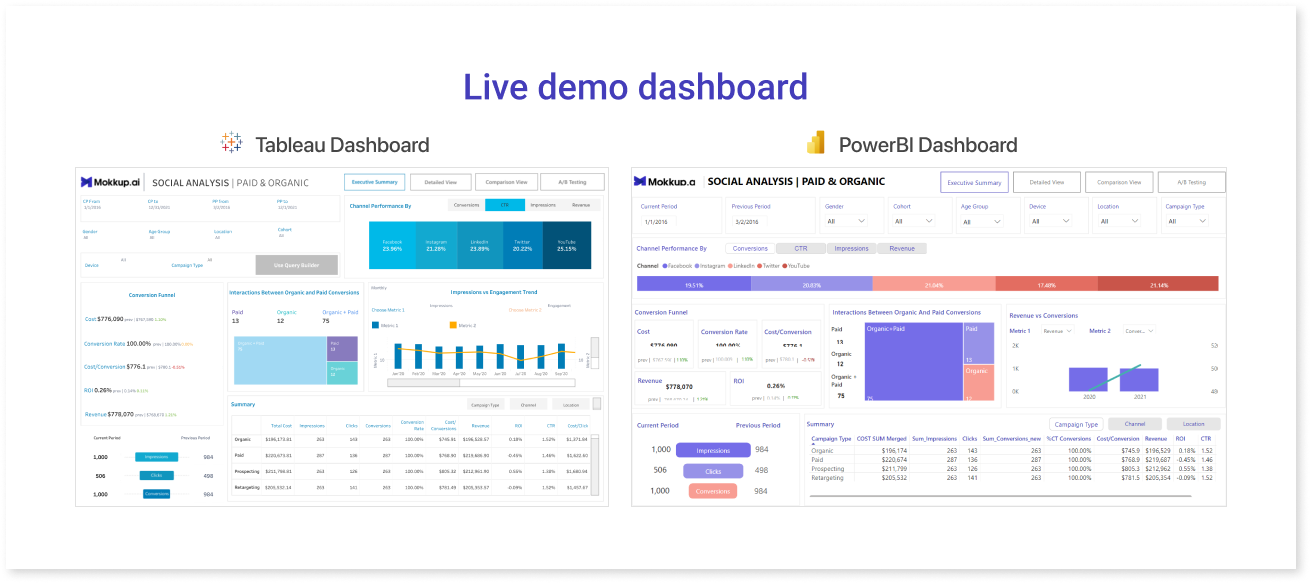Click Metric 1 blue legend marker in Tableau
Screen dimensions: 1310x583
tap(375, 325)
